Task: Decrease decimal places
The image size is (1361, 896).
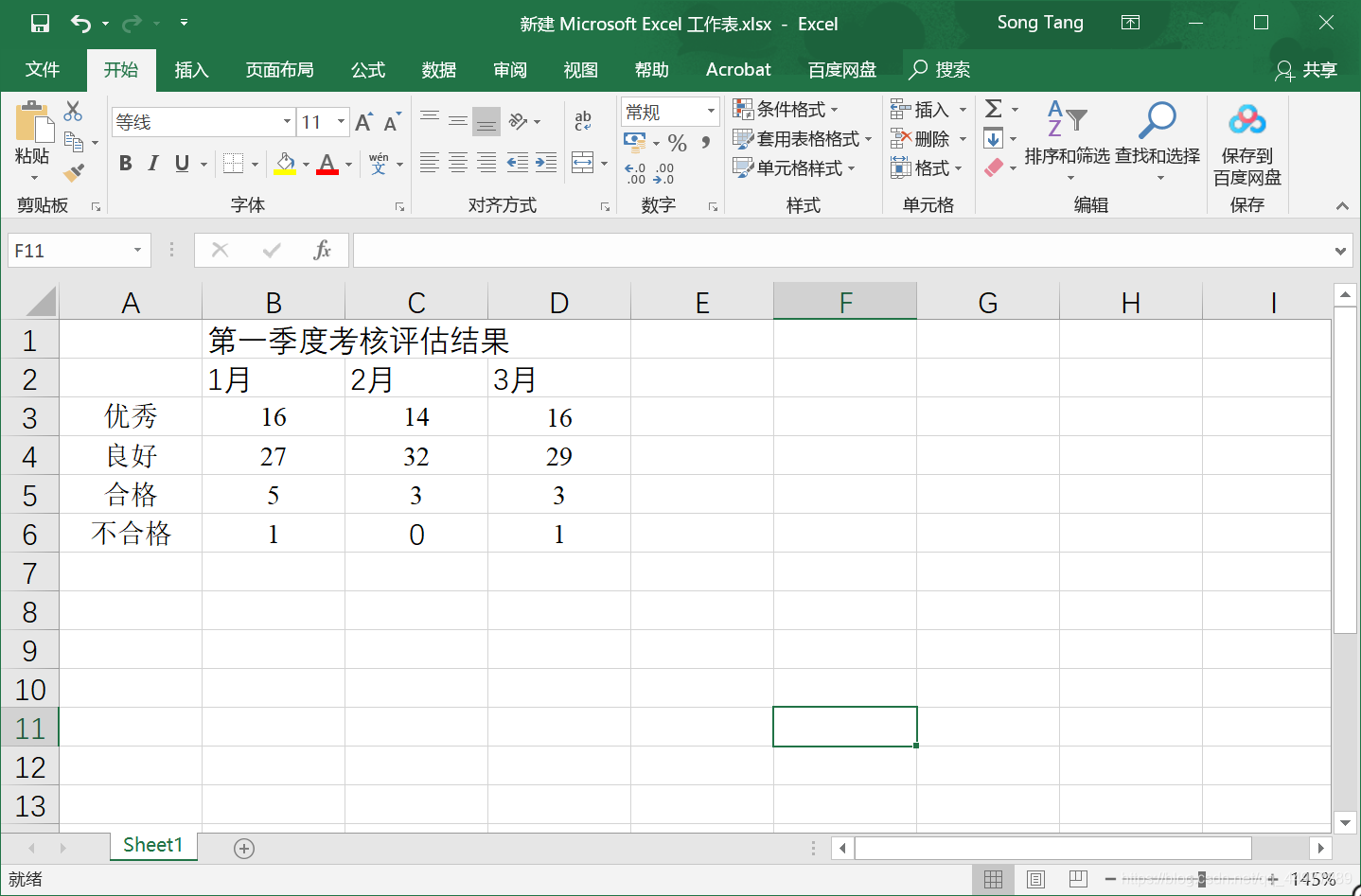Action: pyautogui.click(x=663, y=173)
